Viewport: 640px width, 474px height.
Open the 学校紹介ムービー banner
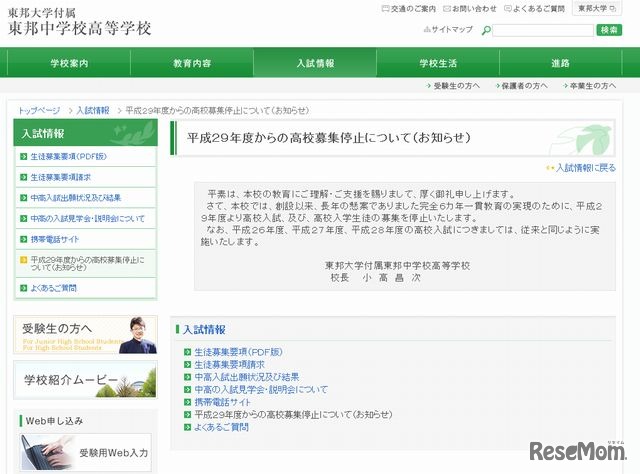[85, 381]
